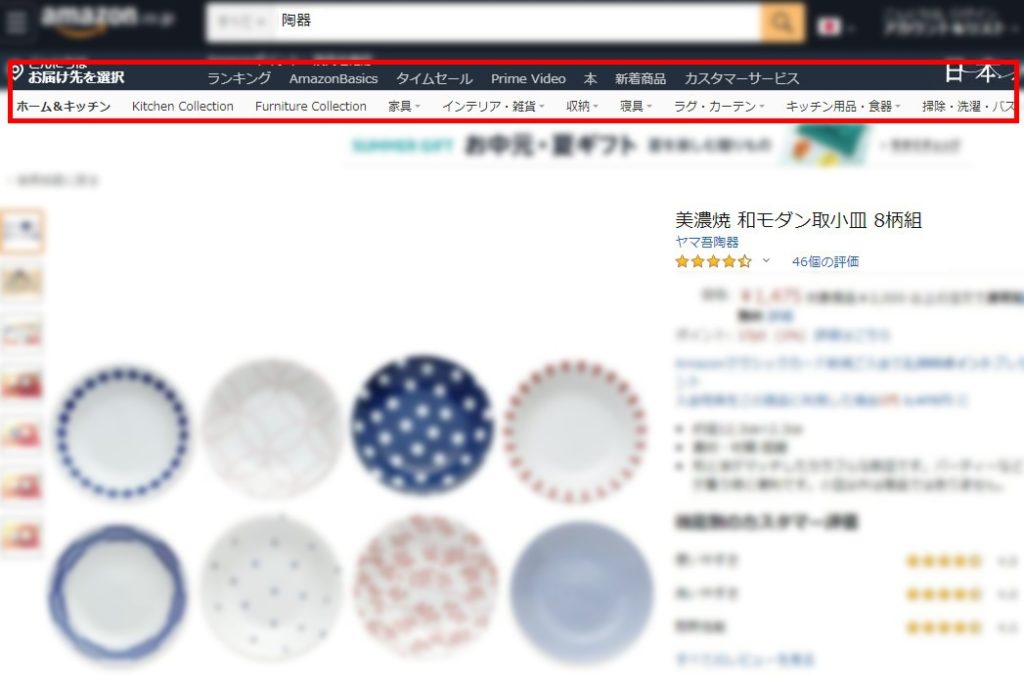This screenshot has width=1024, height=686.
Task: Select the second product thumbnail
Action: 22,282
